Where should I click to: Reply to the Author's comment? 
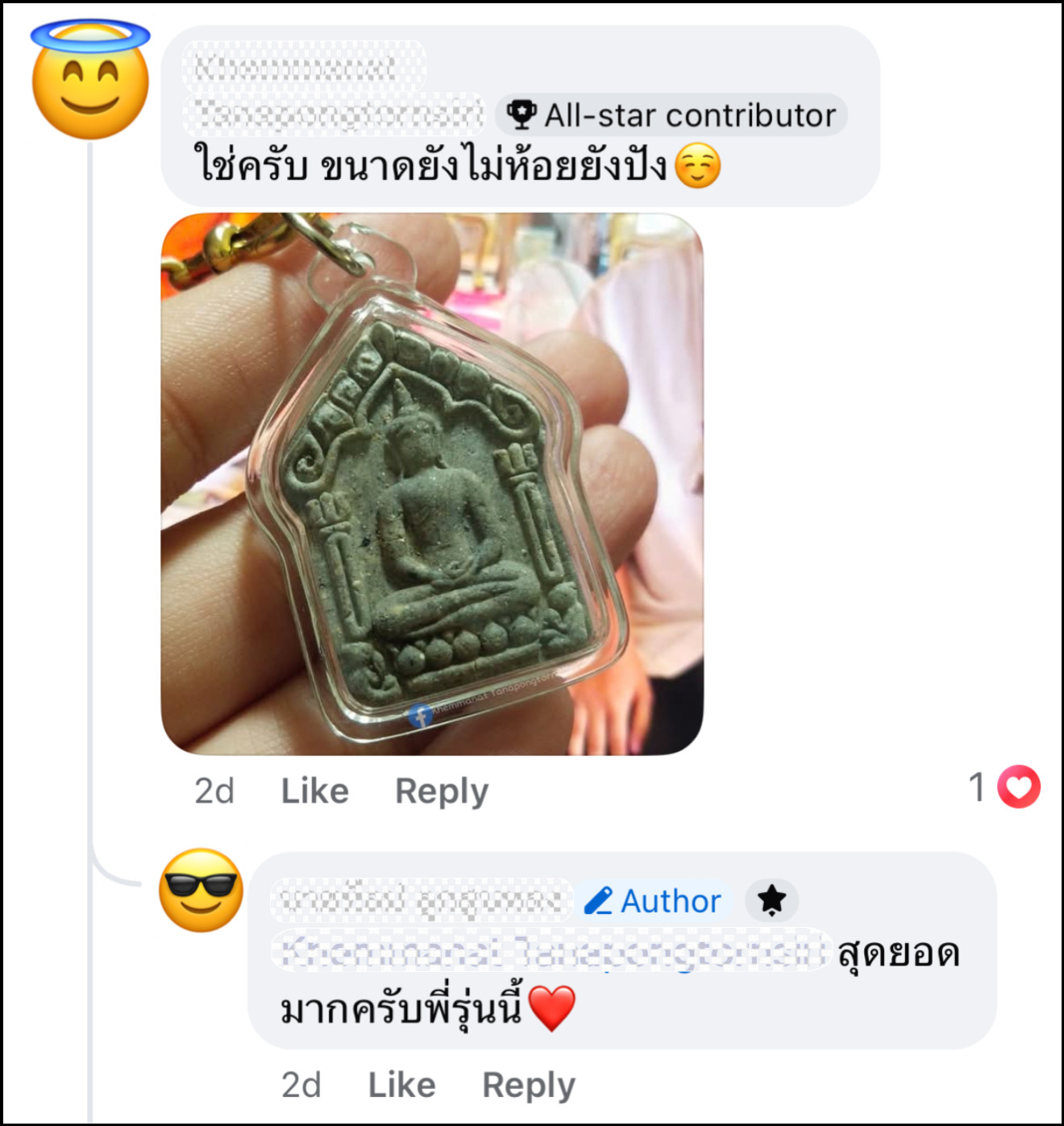(x=529, y=1086)
